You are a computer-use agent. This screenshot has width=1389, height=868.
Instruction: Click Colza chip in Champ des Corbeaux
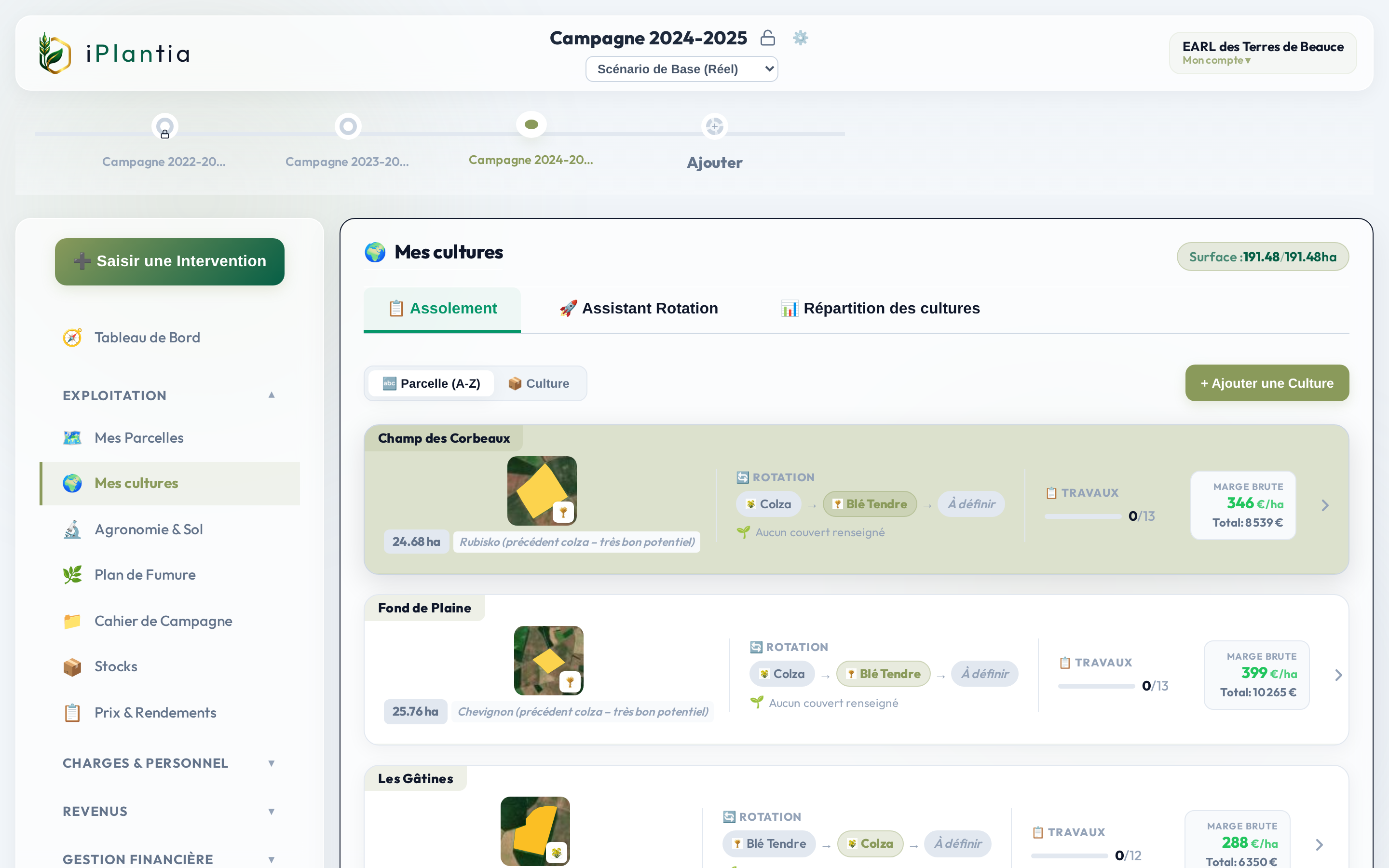(769, 504)
